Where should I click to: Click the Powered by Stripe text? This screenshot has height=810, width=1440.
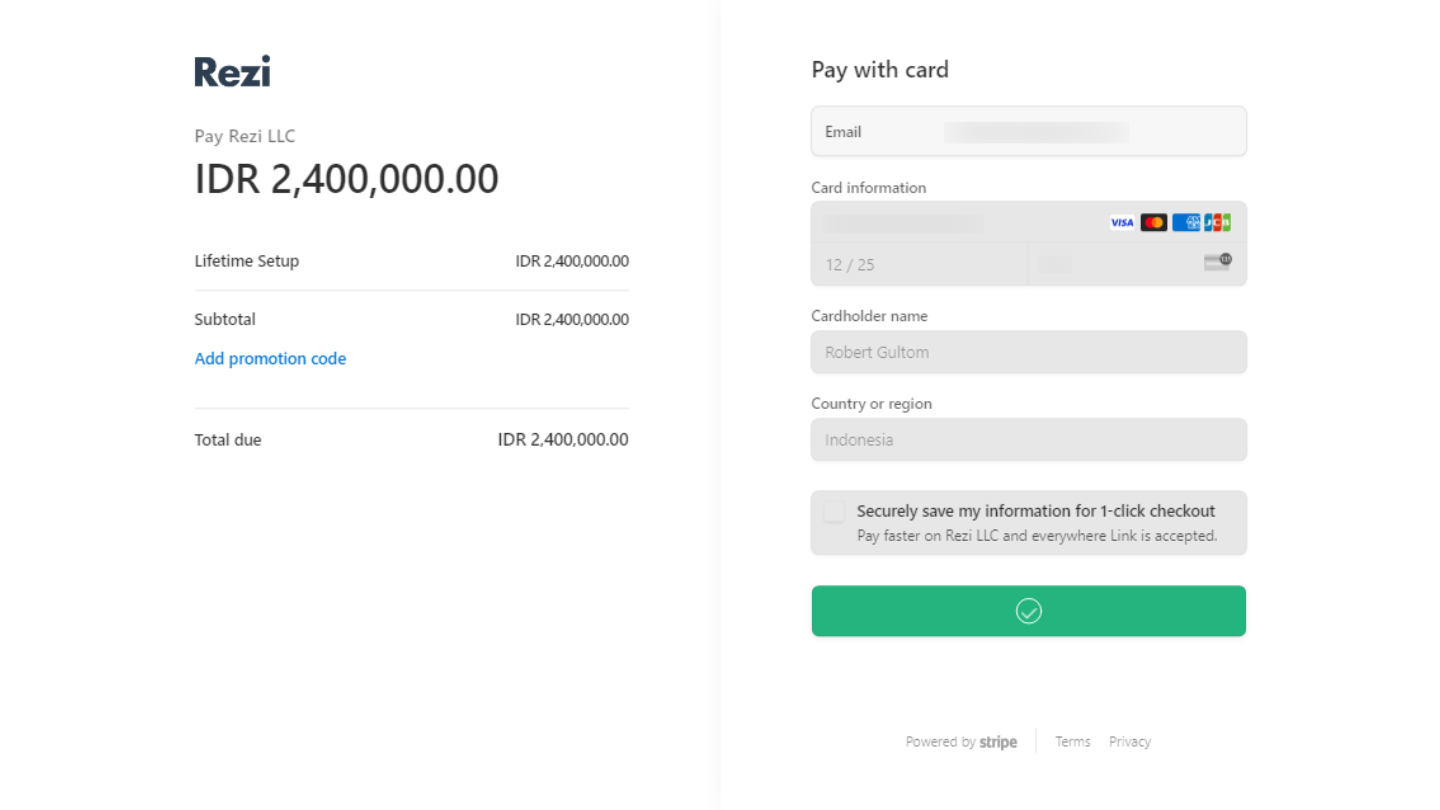pos(940,742)
